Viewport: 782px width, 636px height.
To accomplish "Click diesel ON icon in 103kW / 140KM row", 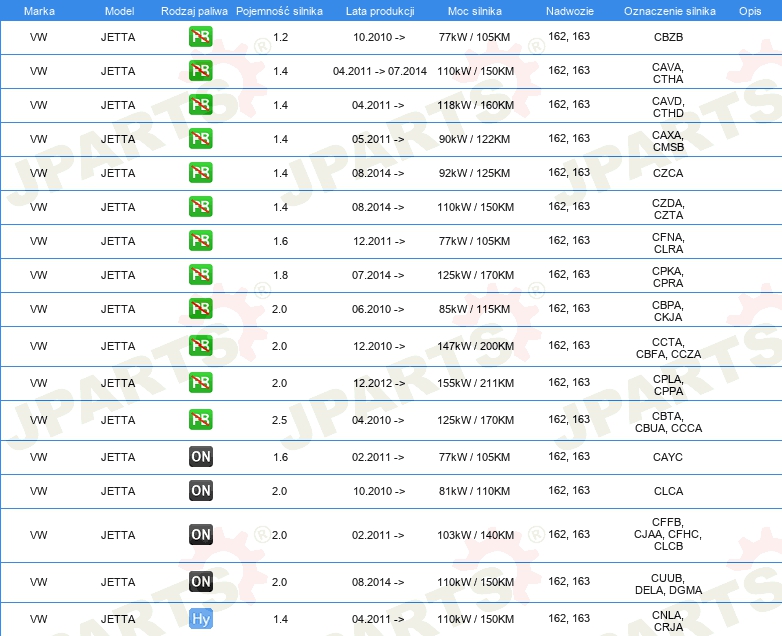I will point(200,535).
